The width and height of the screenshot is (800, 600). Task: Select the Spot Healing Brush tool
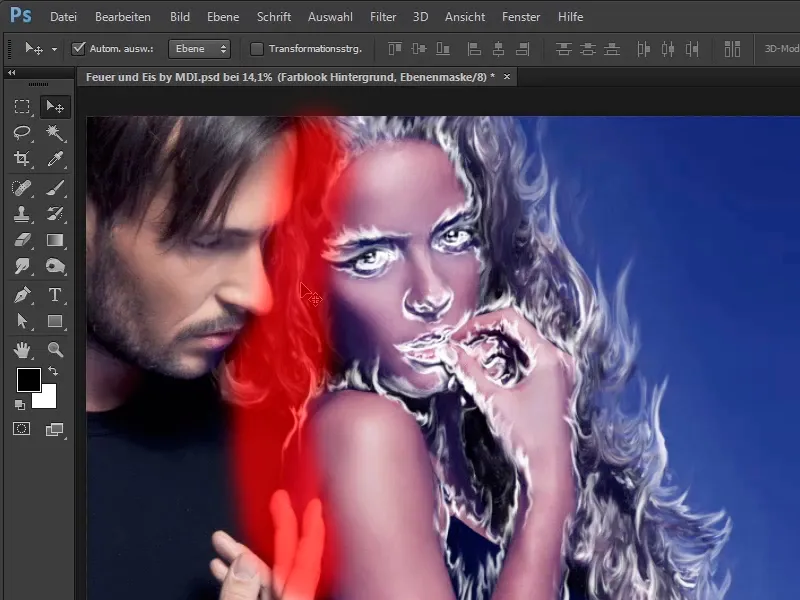[21, 188]
